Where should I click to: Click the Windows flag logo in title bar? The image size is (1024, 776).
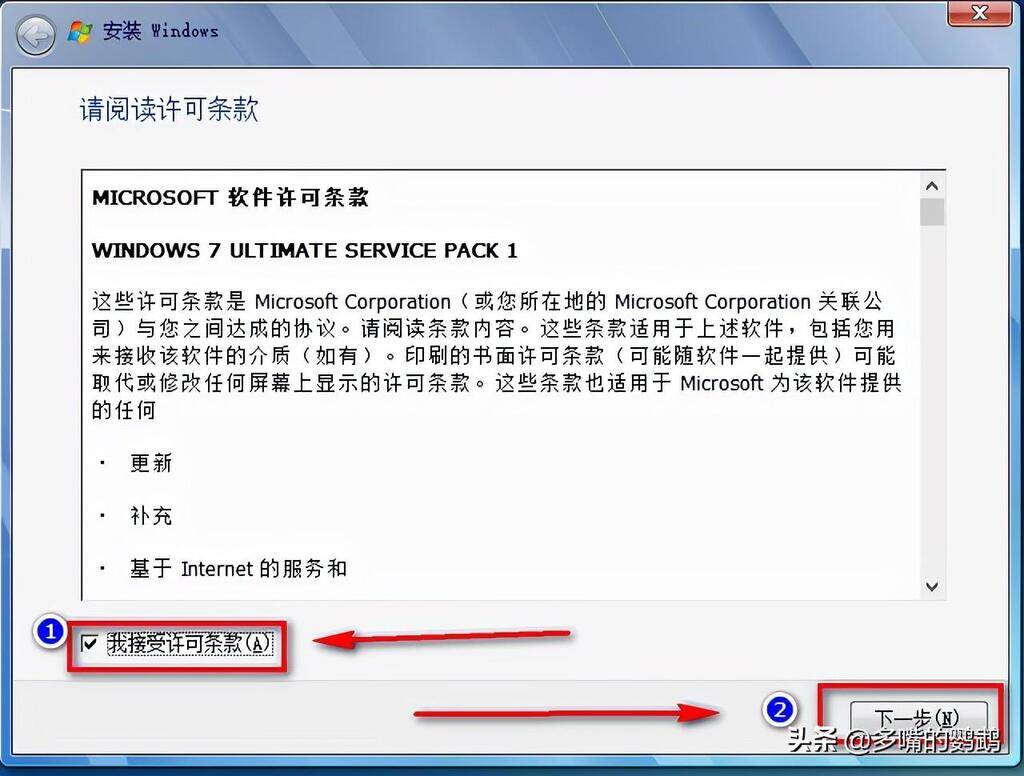80,31
